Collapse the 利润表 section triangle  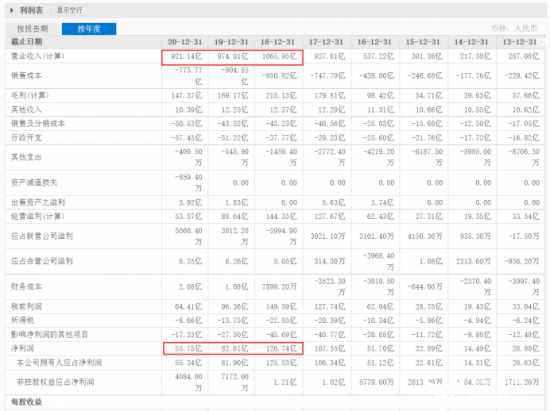pos(12,11)
